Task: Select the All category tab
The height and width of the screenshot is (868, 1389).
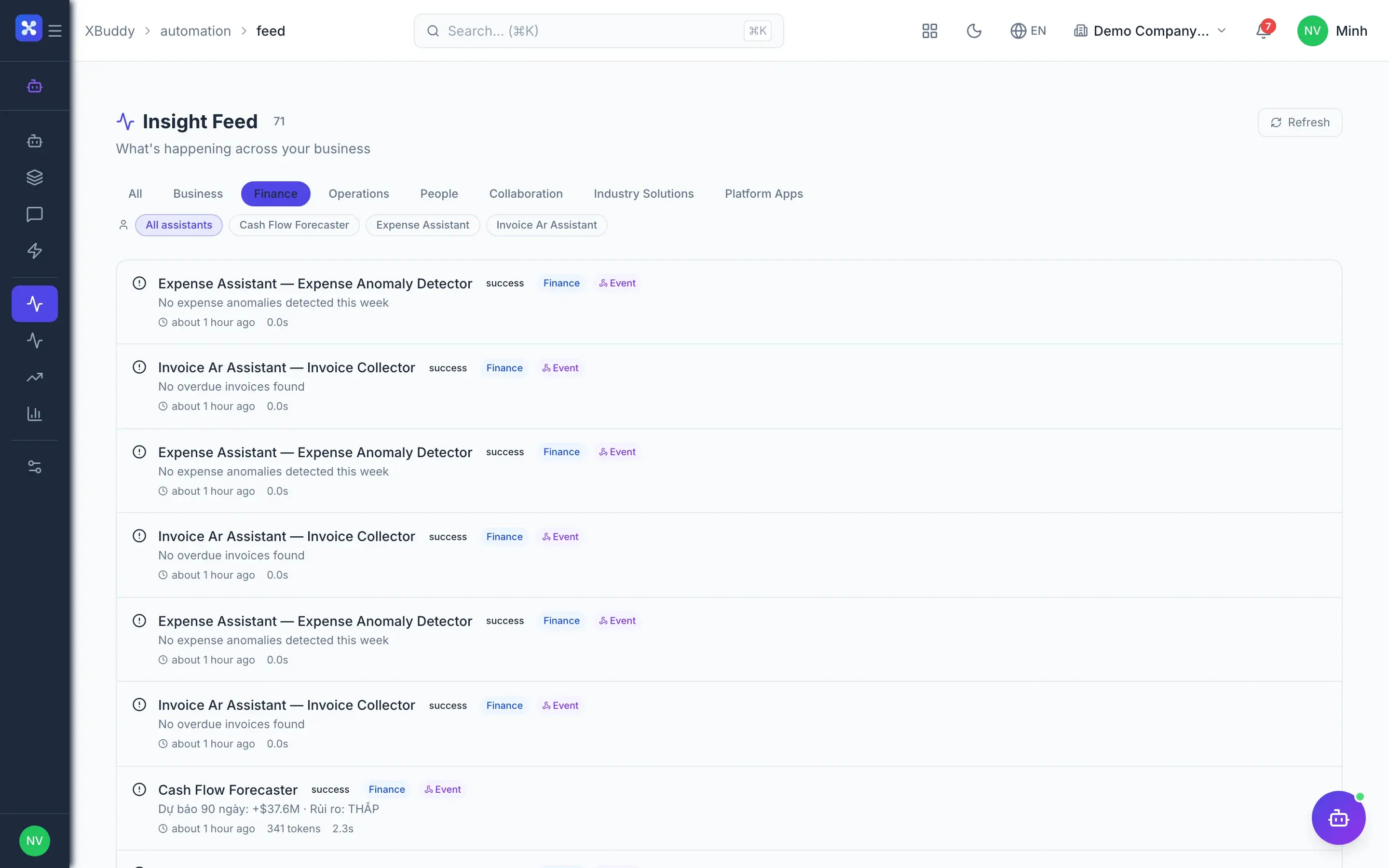Action: pos(135,193)
